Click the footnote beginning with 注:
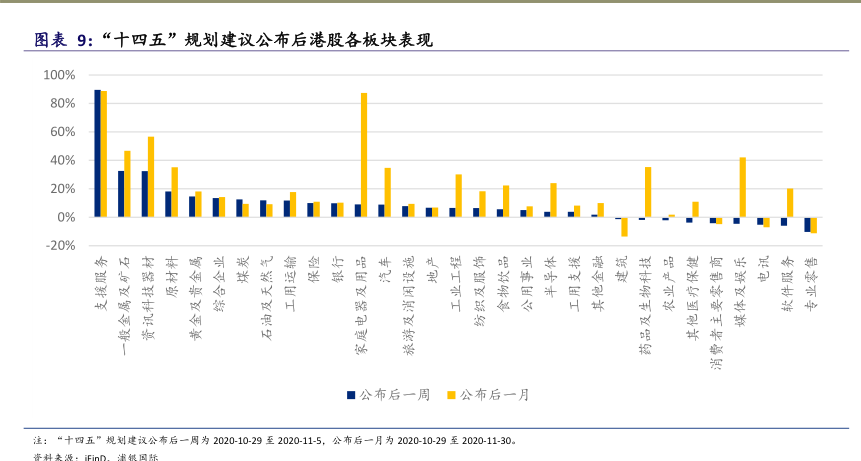Image resolution: width=861 pixels, height=461 pixels. 275,439
